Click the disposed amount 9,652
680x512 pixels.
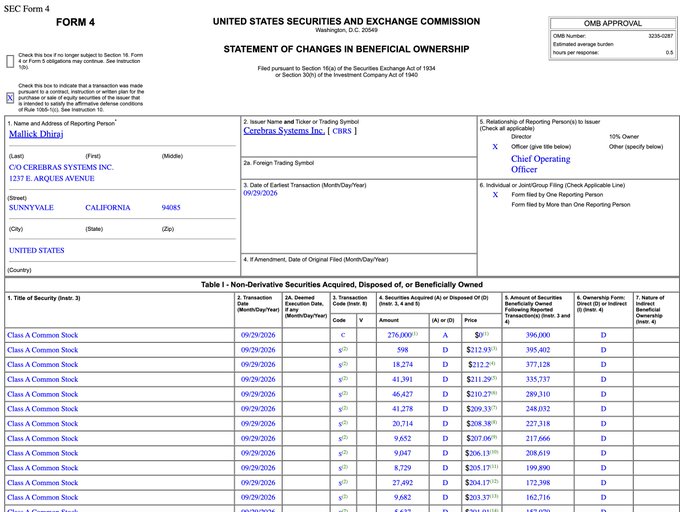point(402,438)
